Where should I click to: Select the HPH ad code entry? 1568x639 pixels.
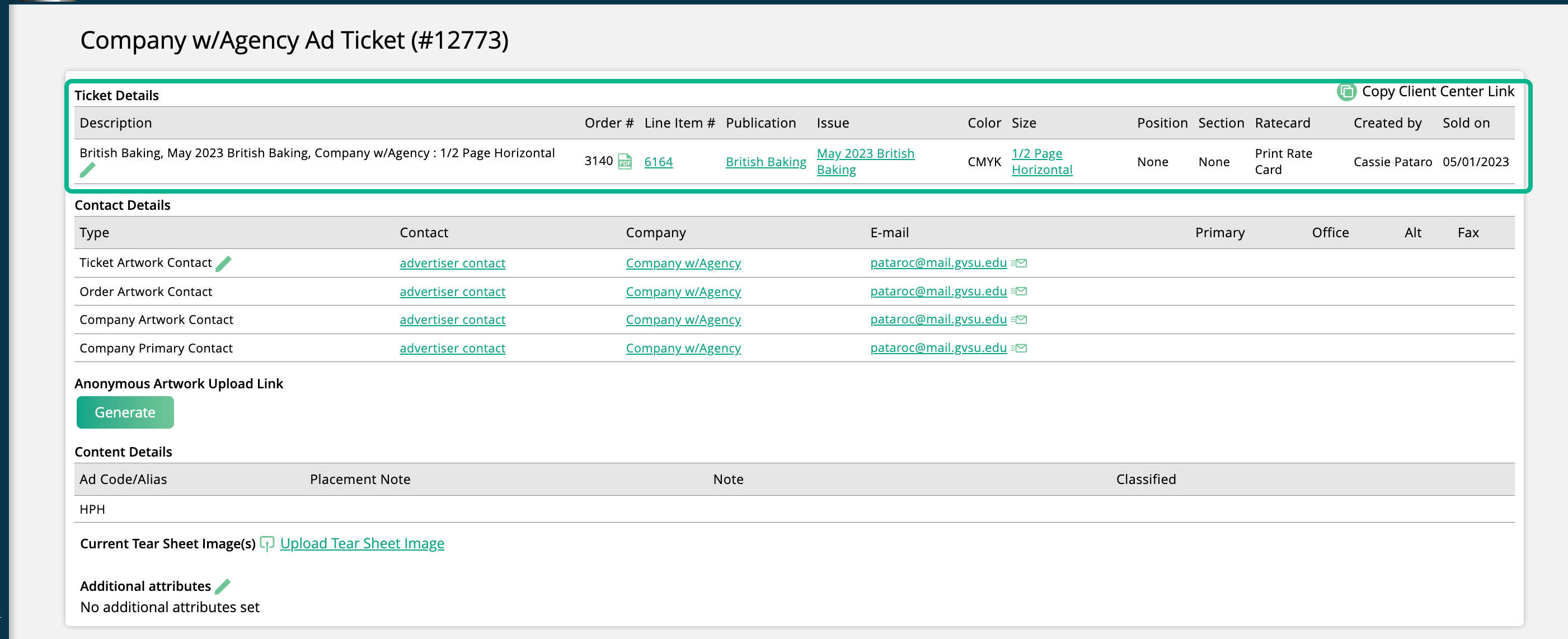click(x=92, y=509)
